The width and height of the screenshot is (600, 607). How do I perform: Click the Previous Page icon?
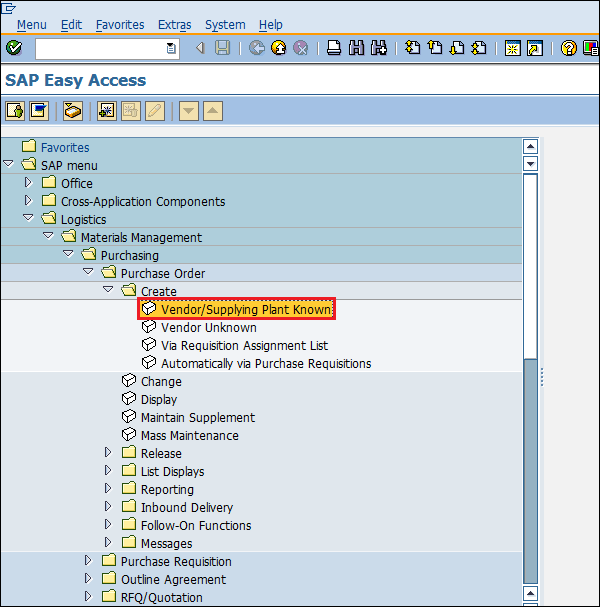click(435, 48)
